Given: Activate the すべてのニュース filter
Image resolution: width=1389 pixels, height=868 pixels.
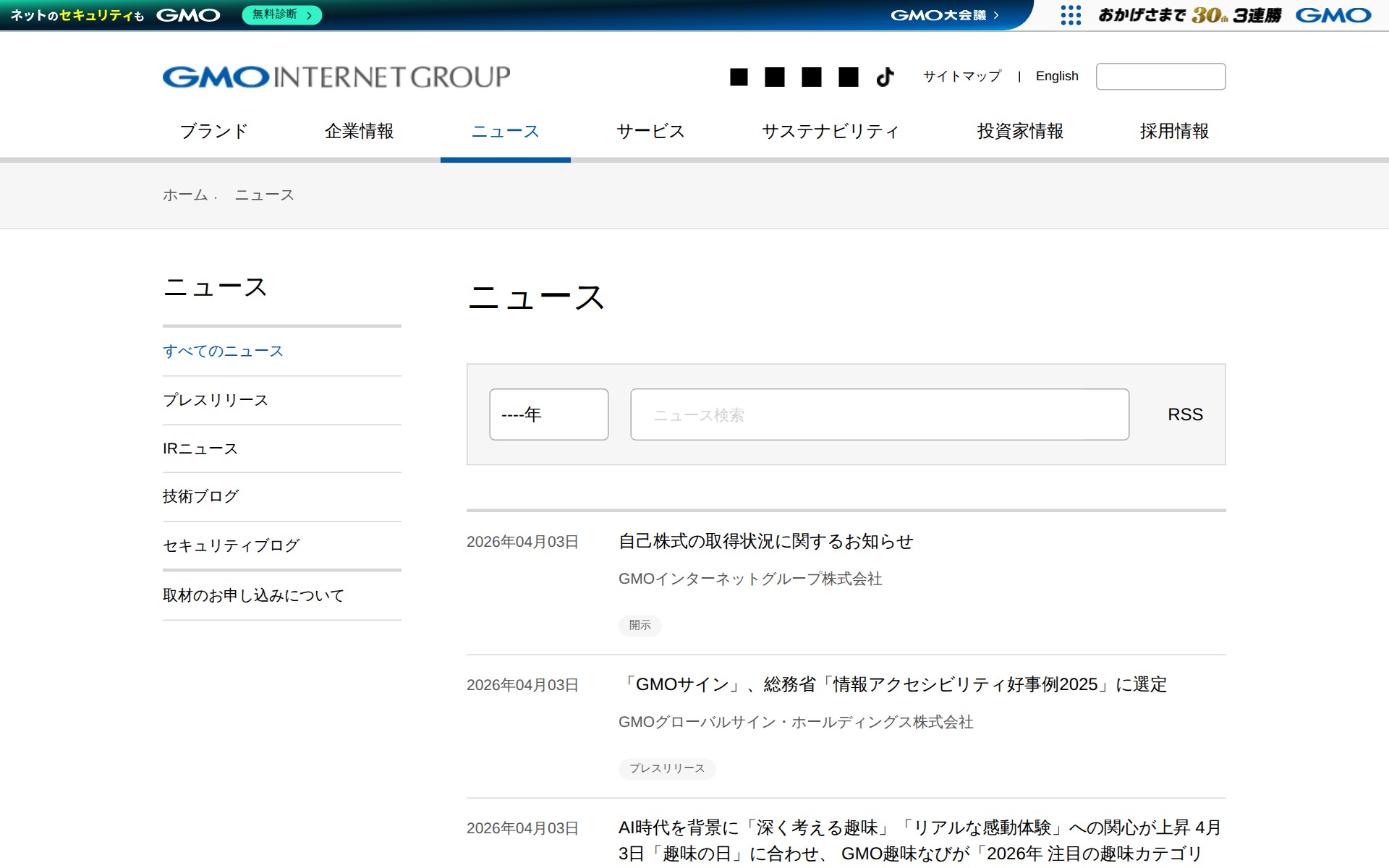Looking at the screenshot, I should (224, 351).
